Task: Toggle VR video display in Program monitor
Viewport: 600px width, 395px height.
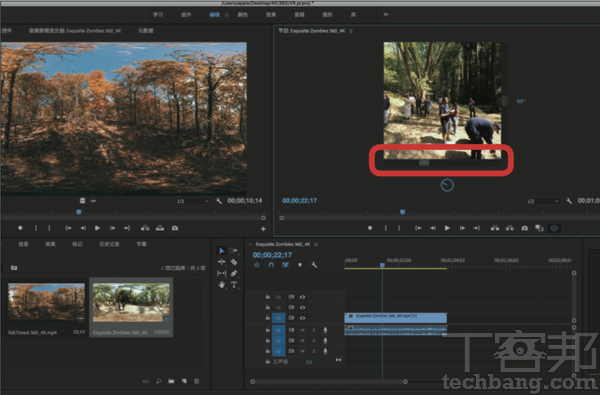Action: pyautogui.click(x=554, y=228)
